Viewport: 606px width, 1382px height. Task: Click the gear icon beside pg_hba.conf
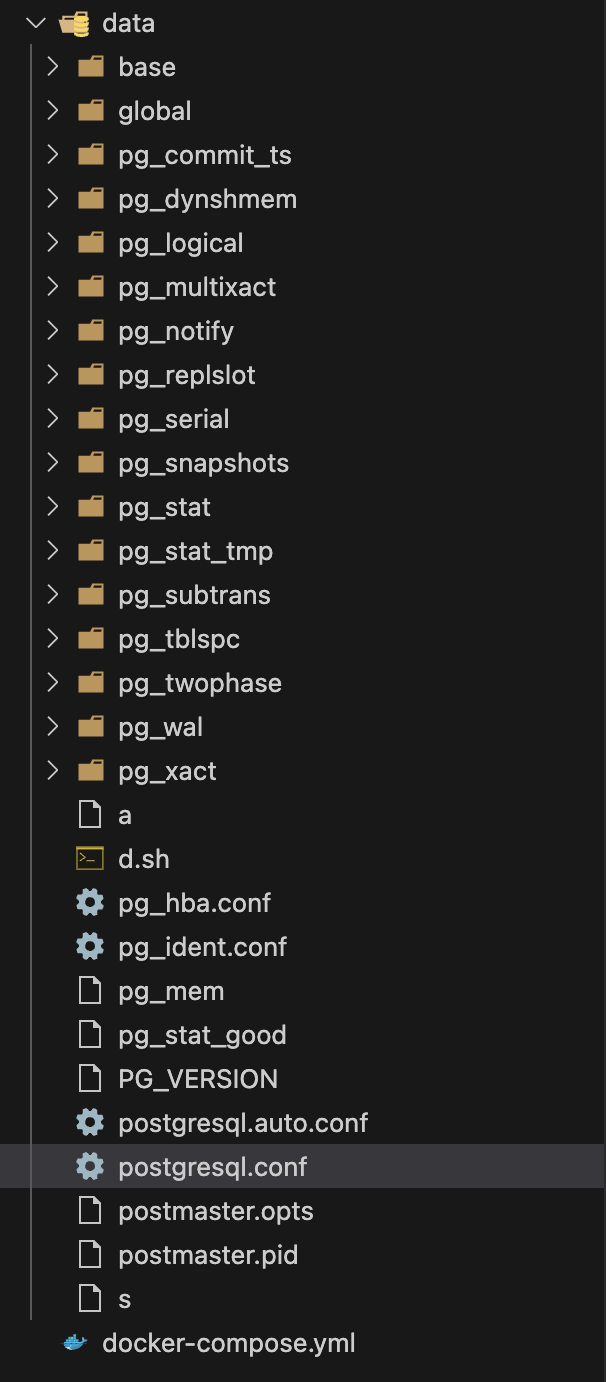coord(90,903)
